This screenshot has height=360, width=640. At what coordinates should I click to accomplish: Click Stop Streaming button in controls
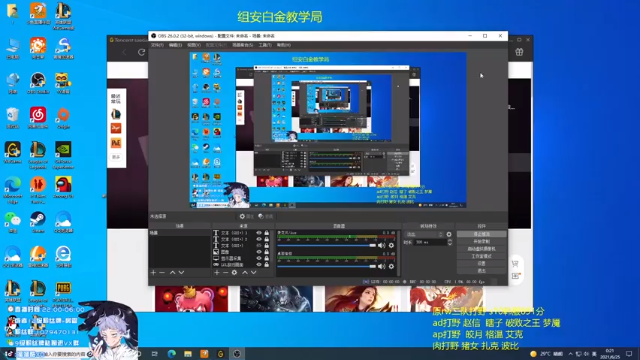click(482, 234)
